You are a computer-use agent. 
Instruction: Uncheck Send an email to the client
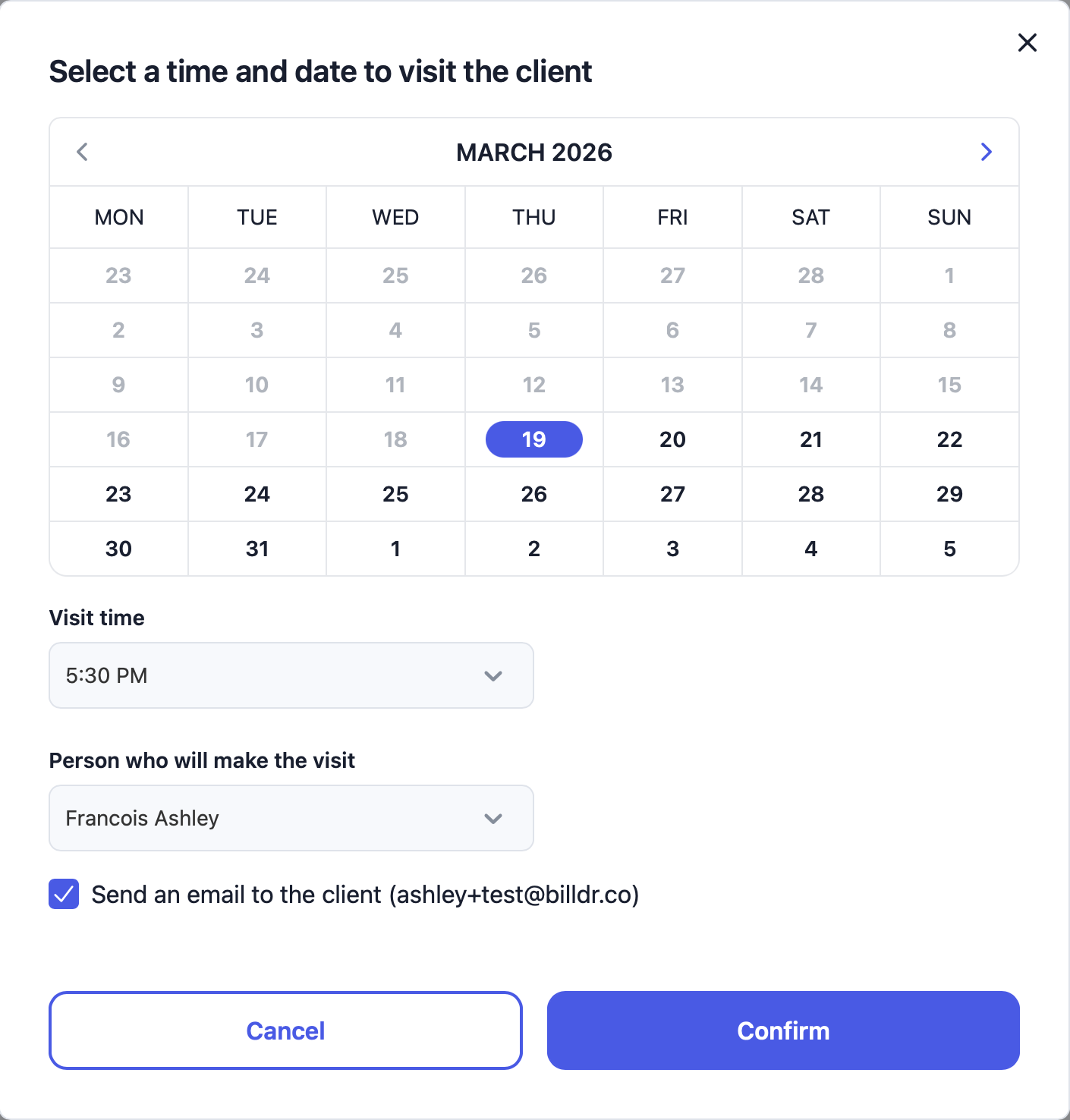[x=64, y=894]
